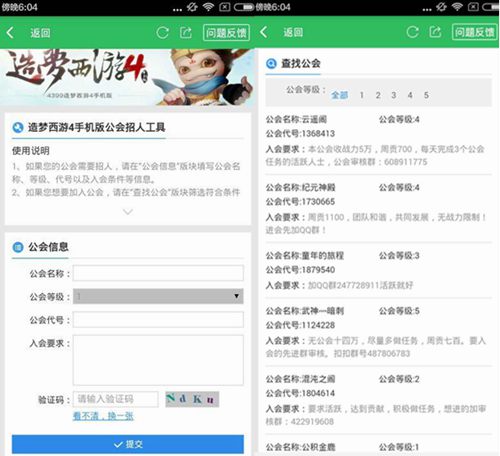Click 看不清，换一张 link

tap(103, 416)
